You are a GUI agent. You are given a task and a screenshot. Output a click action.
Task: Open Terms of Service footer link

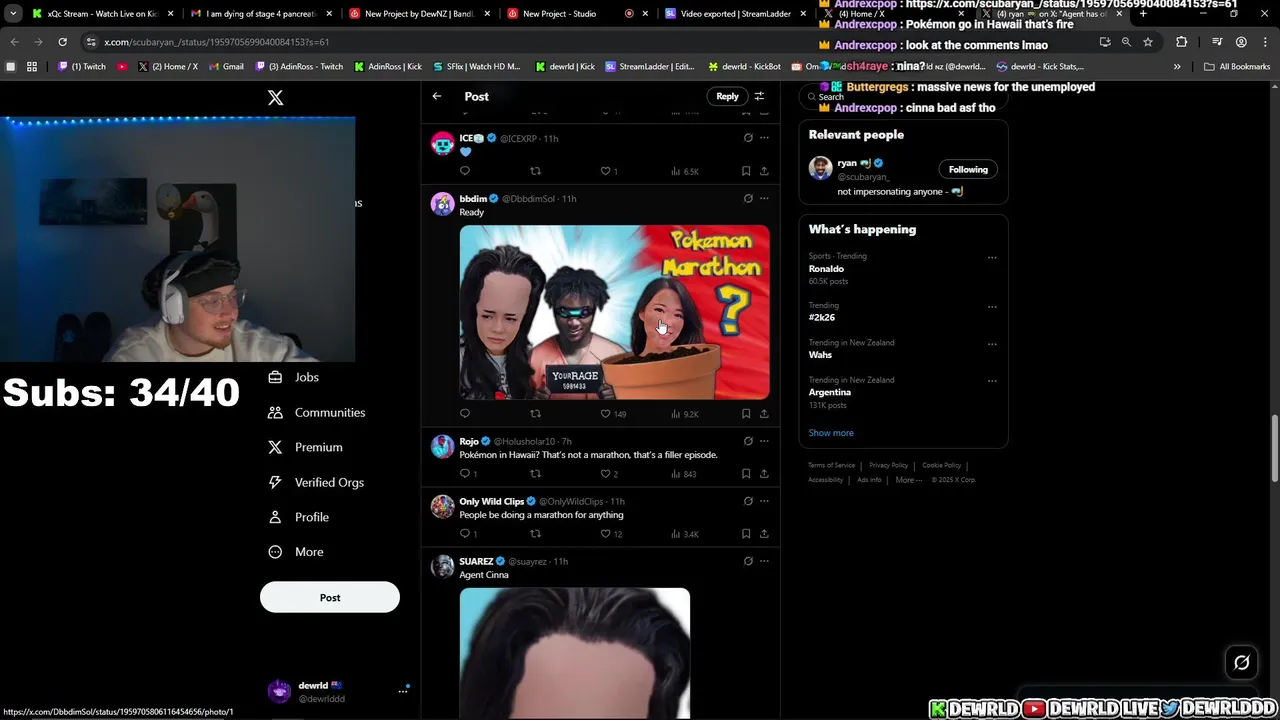tap(832, 465)
